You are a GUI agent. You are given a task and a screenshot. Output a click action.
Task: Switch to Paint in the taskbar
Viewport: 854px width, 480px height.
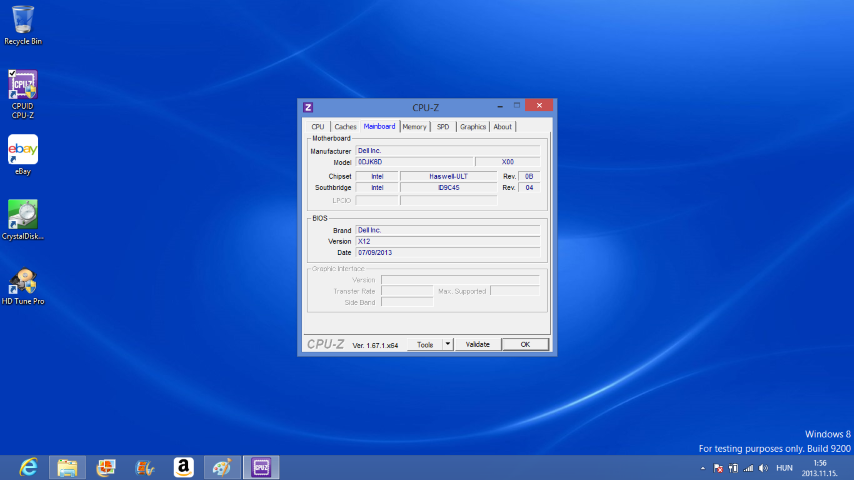(x=222, y=467)
